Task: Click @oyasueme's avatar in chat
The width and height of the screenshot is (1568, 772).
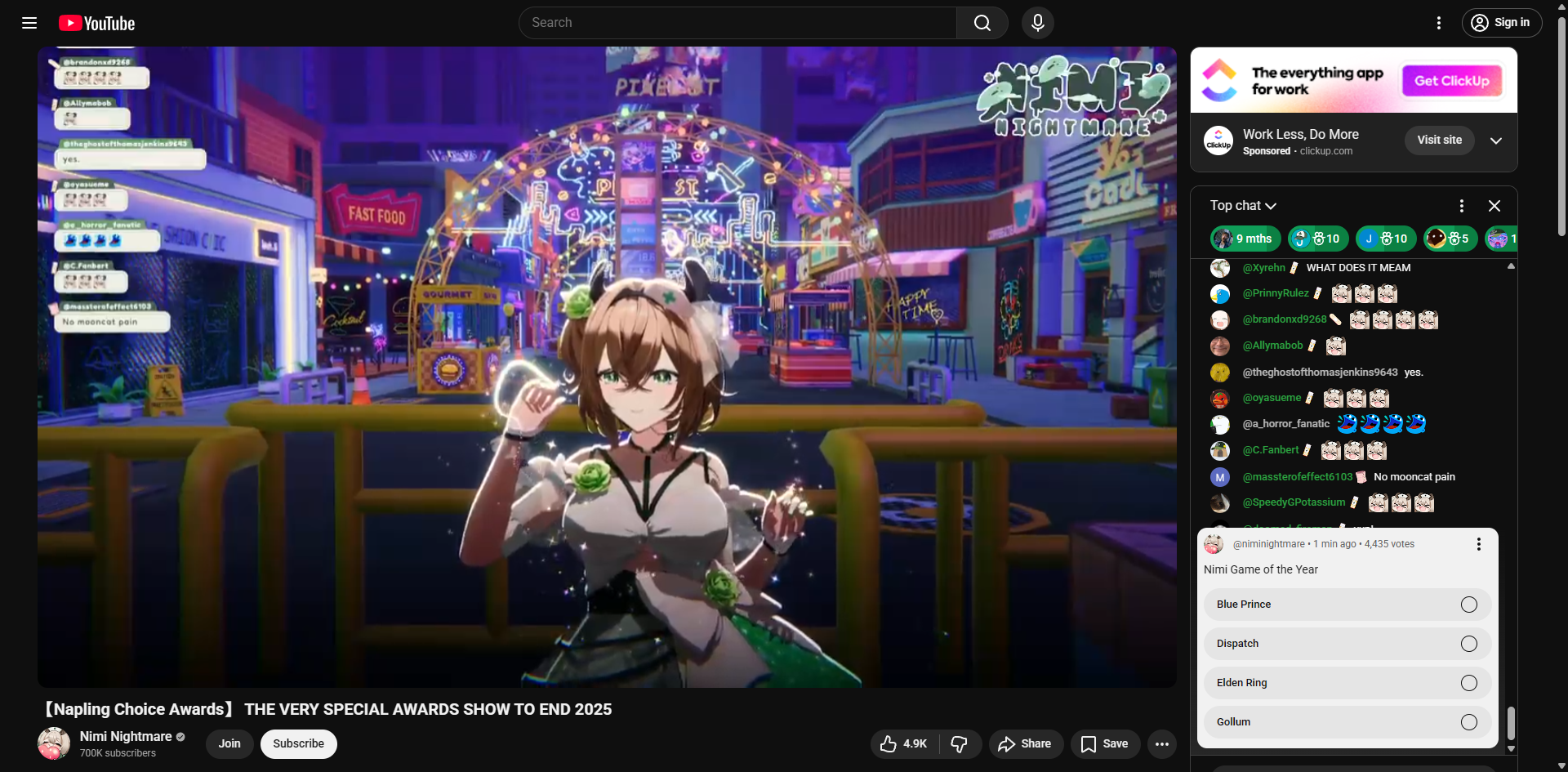Action: coord(1220,399)
